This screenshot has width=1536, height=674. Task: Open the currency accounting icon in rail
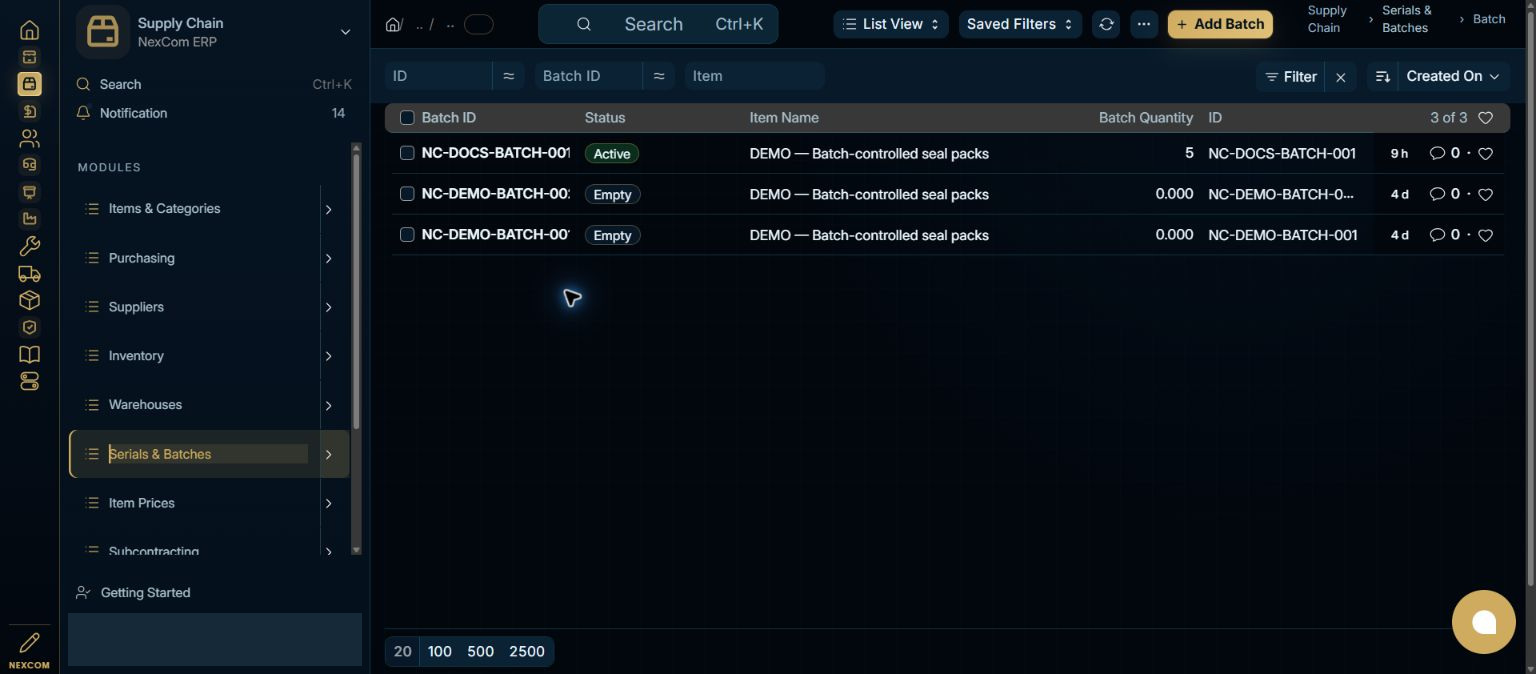[x=29, y=111]
